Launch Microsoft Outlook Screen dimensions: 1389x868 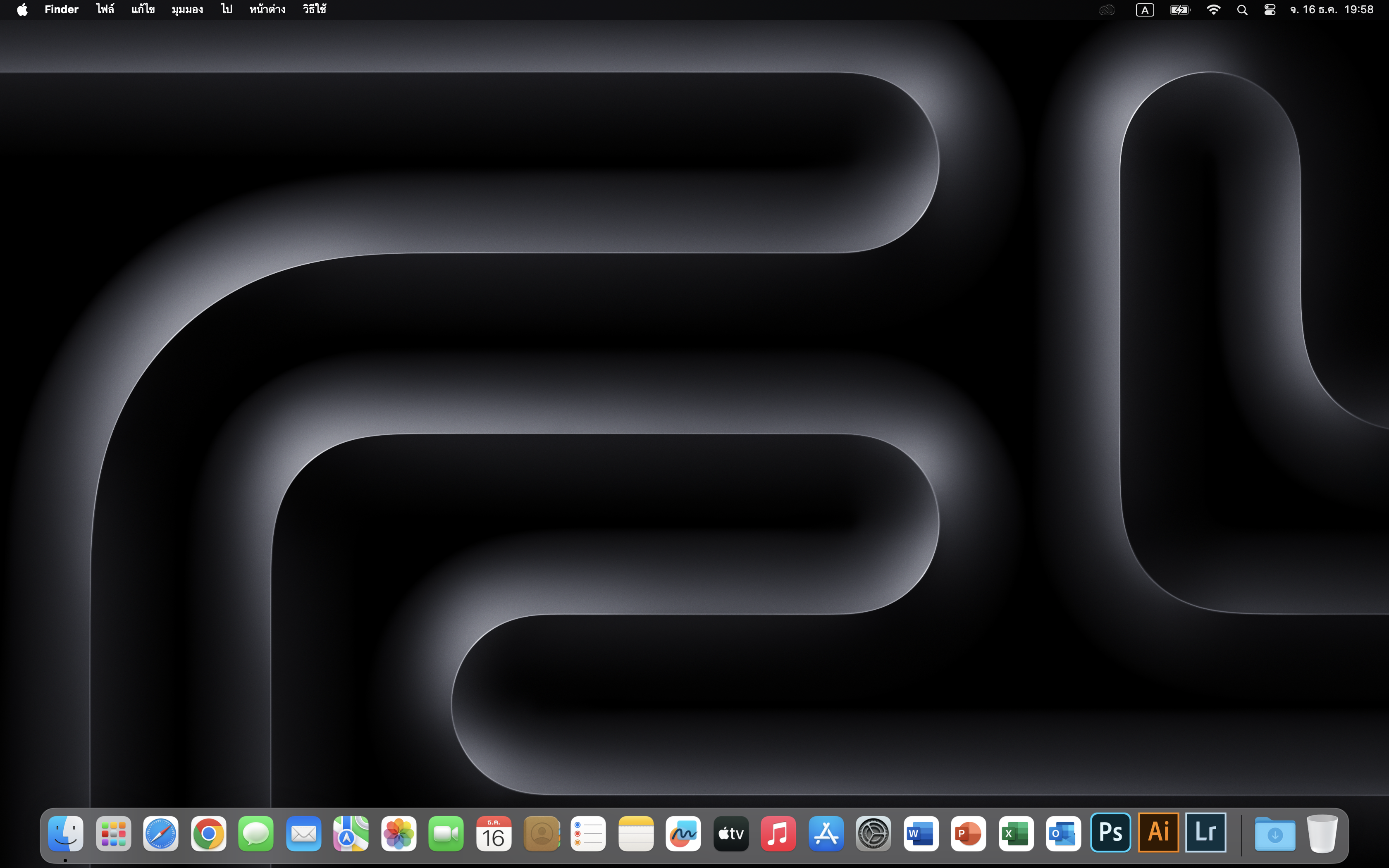pyautogui.click(x=1064, y=833)
